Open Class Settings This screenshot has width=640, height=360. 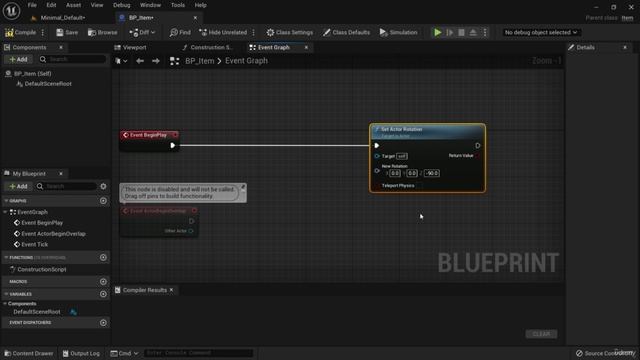(x=290, y=32)
